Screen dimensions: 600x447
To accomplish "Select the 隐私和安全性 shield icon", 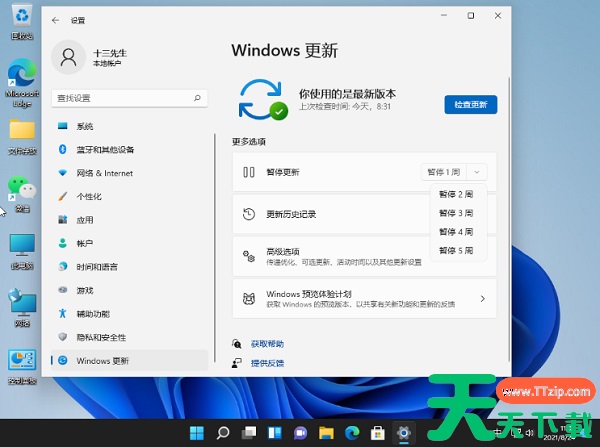I will point(63,337).
